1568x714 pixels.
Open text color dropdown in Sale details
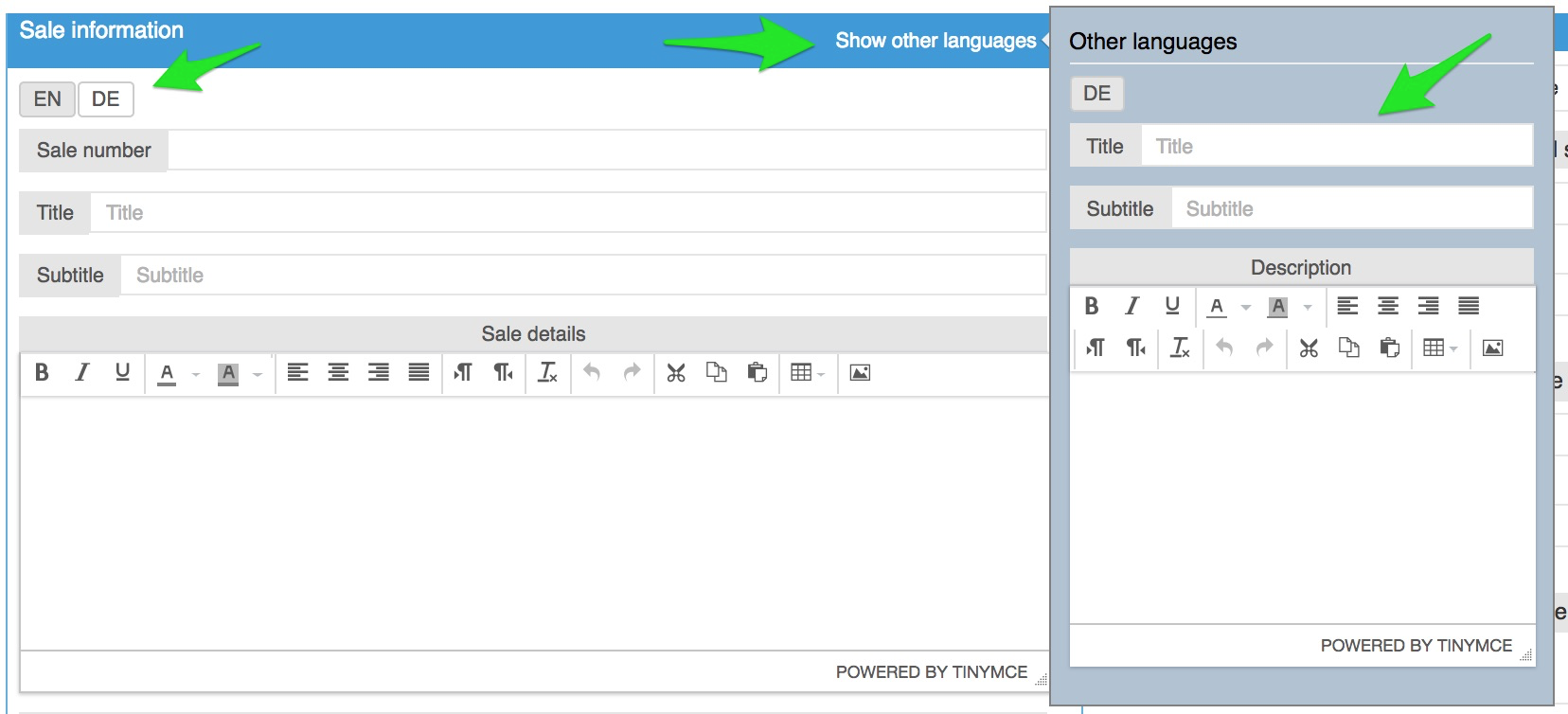coord(196,374)
